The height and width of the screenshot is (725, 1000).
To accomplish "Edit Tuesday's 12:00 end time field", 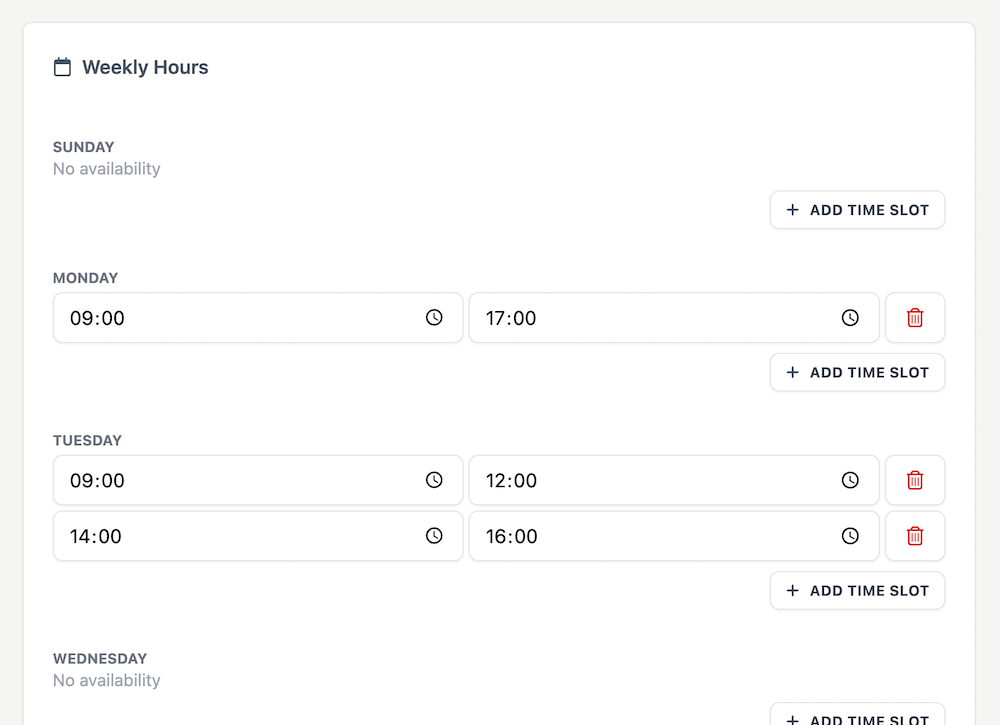I will coord(674,480).
